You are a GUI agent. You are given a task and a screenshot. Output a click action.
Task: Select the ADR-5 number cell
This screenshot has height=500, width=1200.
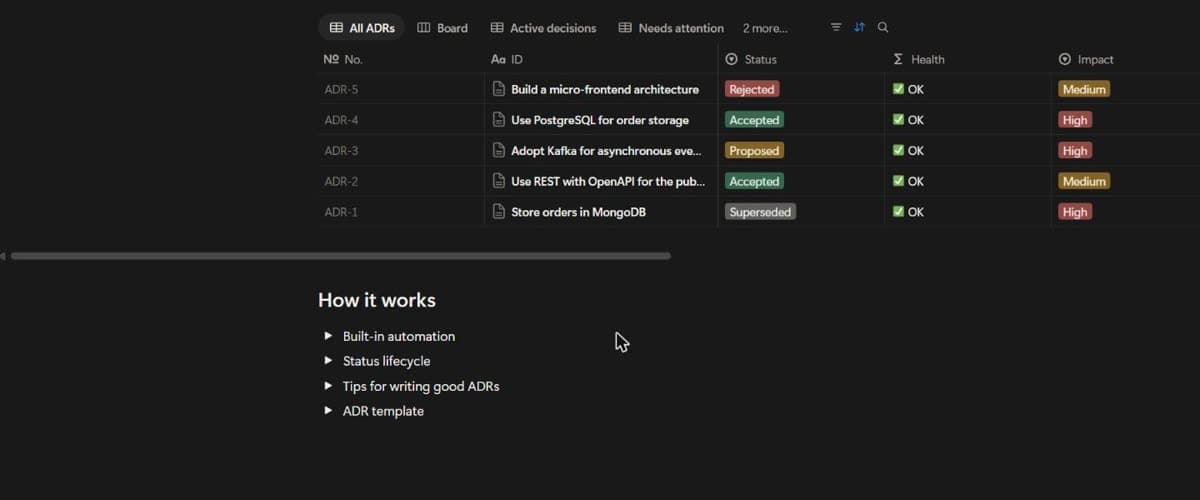401,89
